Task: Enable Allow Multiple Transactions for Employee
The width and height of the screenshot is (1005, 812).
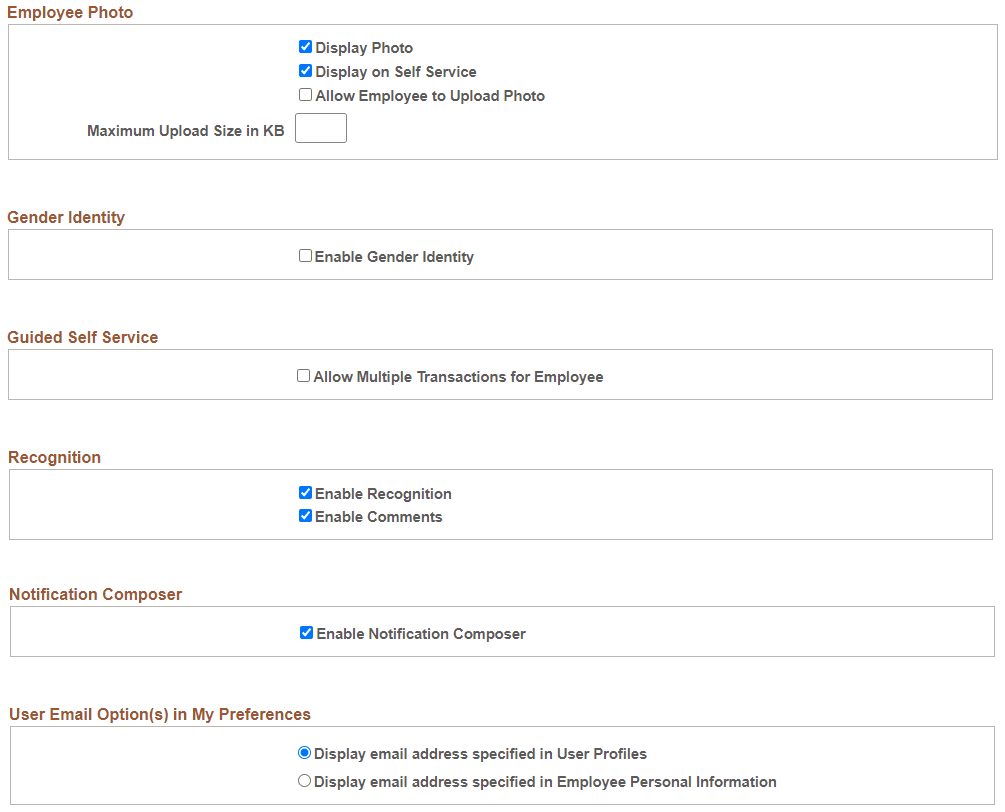Action: [x=303, y=375]
